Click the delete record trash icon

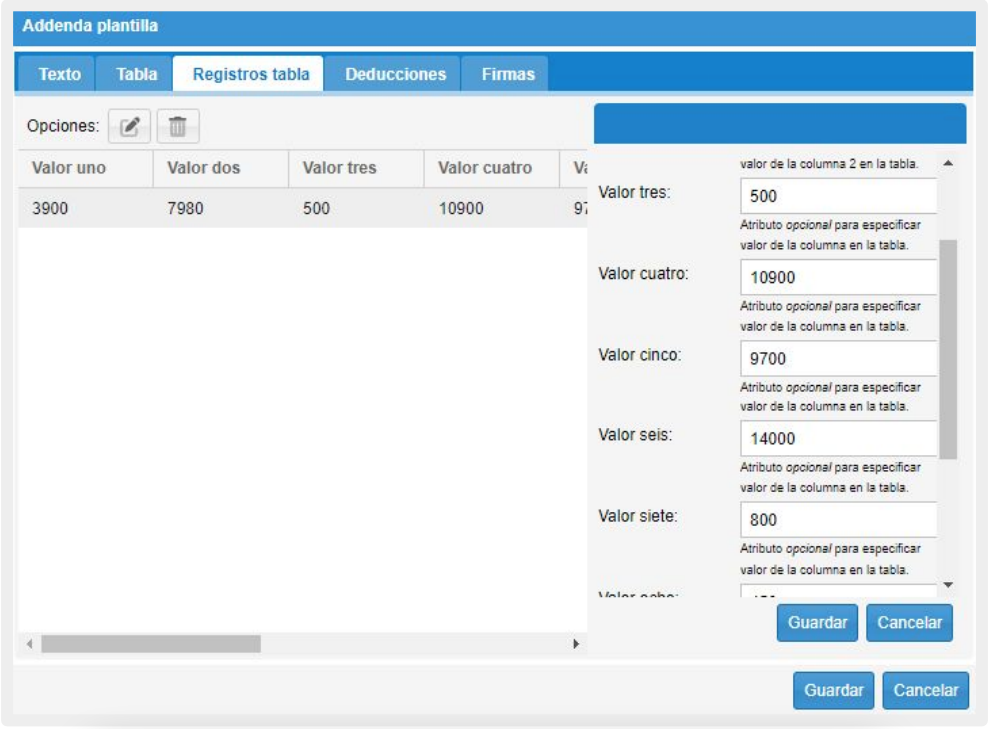pos(177,127)
